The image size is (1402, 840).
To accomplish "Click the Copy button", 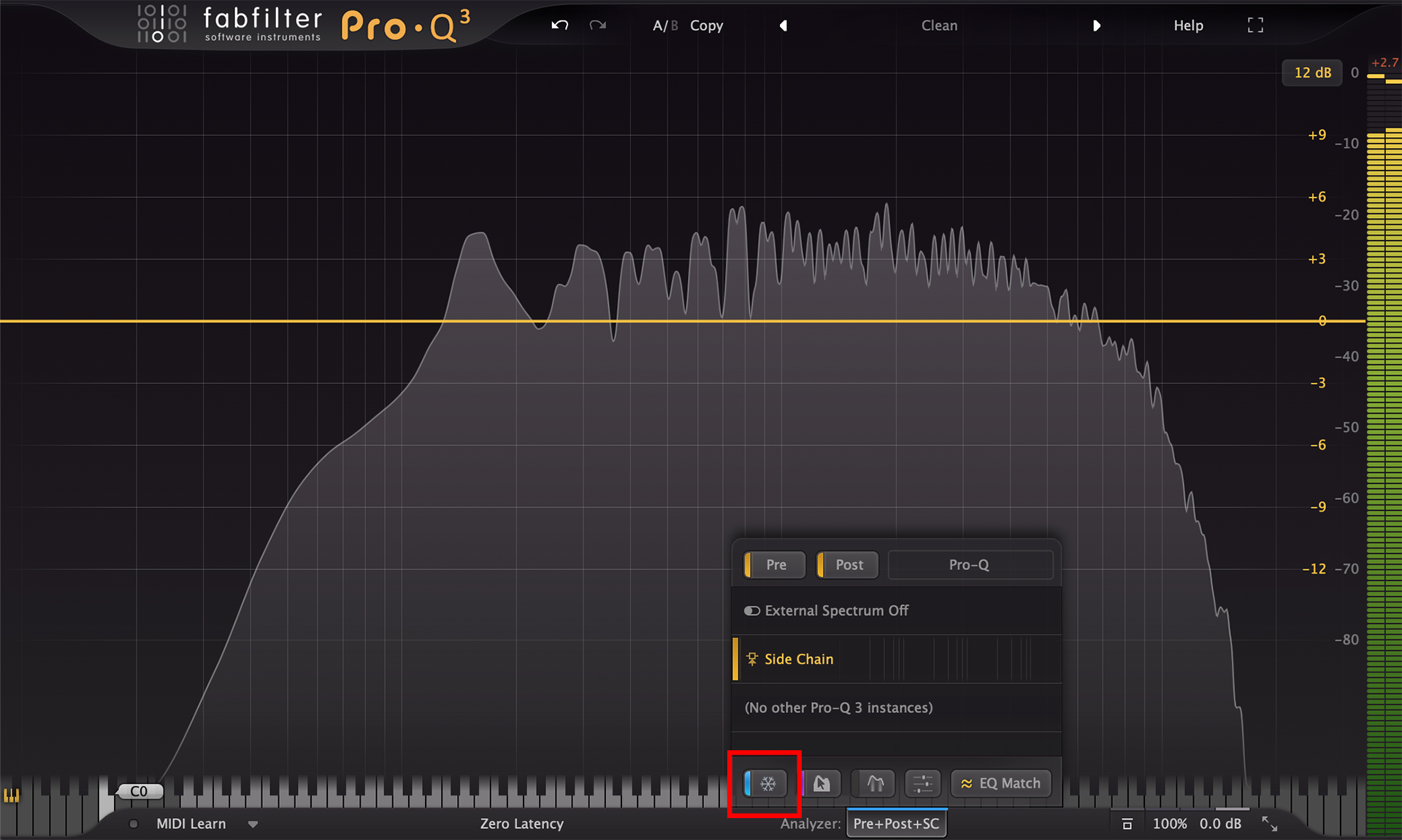I will point(706,26).
